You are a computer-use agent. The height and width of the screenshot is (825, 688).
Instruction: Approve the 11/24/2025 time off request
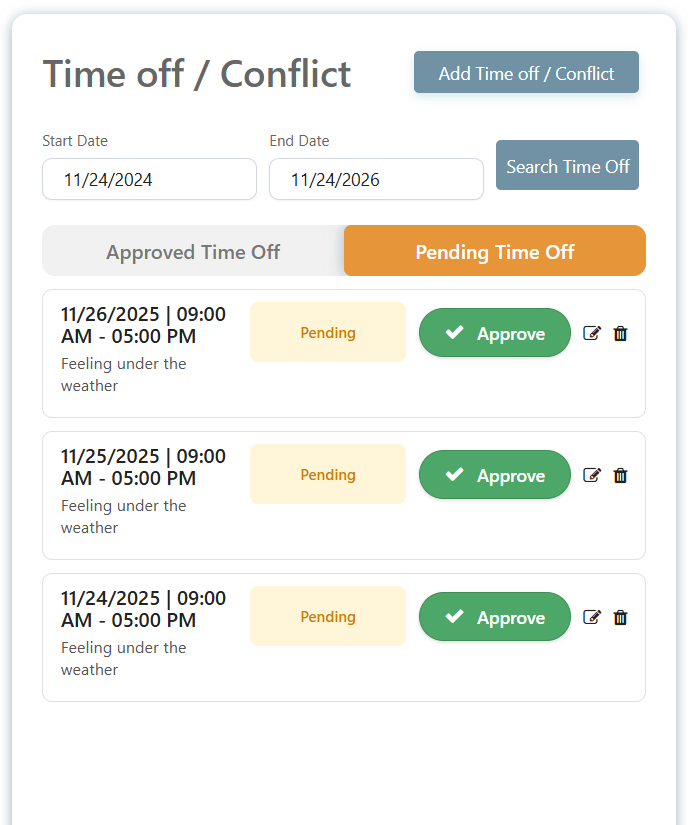tap(495, 617)
